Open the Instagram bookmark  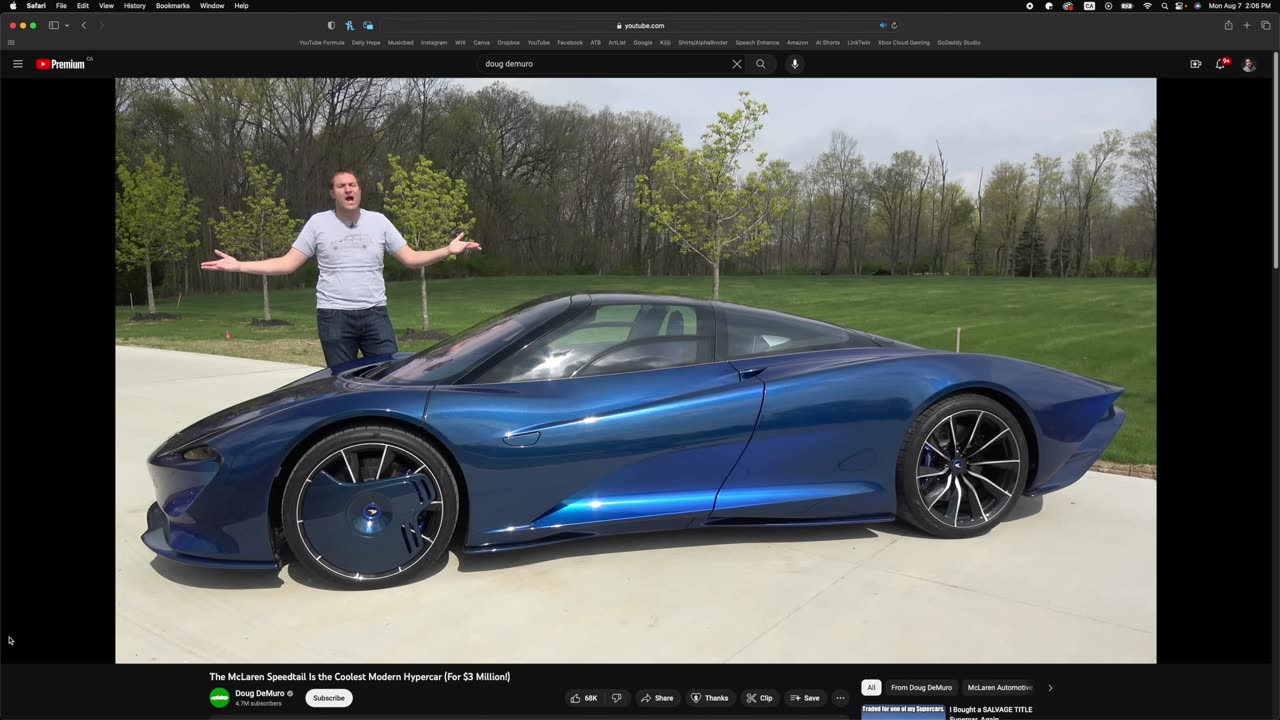434,43
